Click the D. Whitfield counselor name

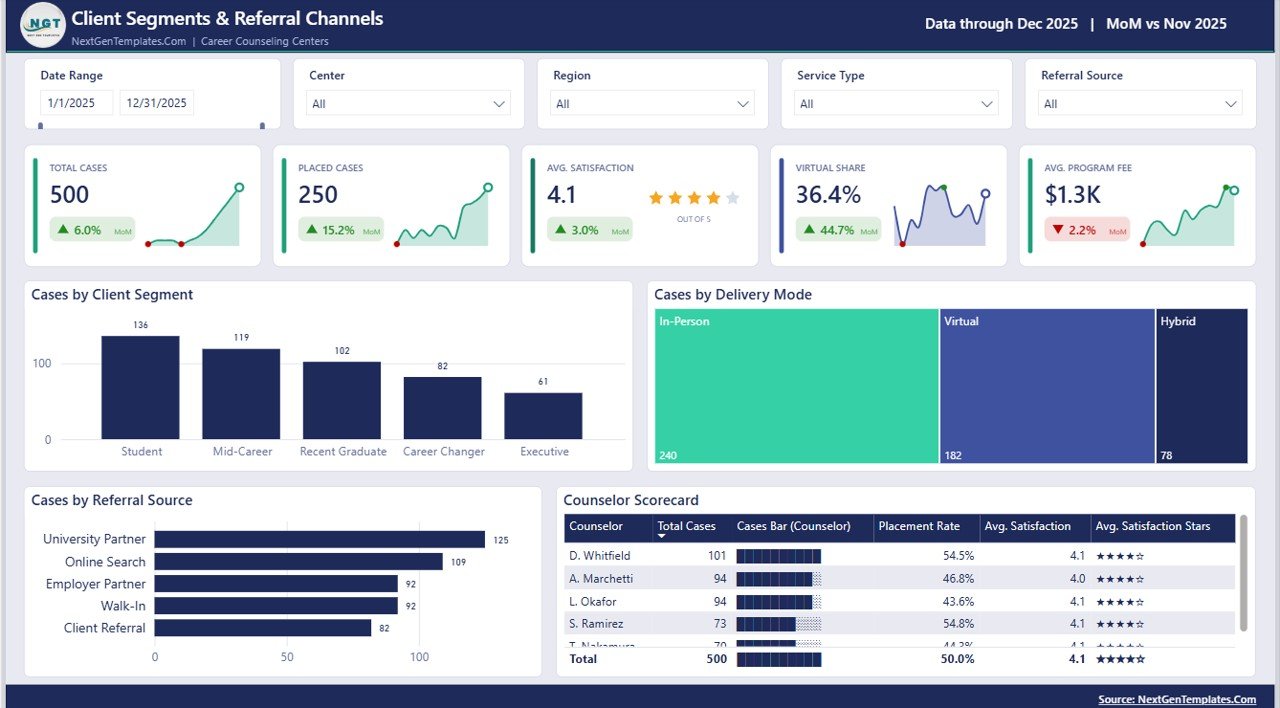tap(599, 555)
